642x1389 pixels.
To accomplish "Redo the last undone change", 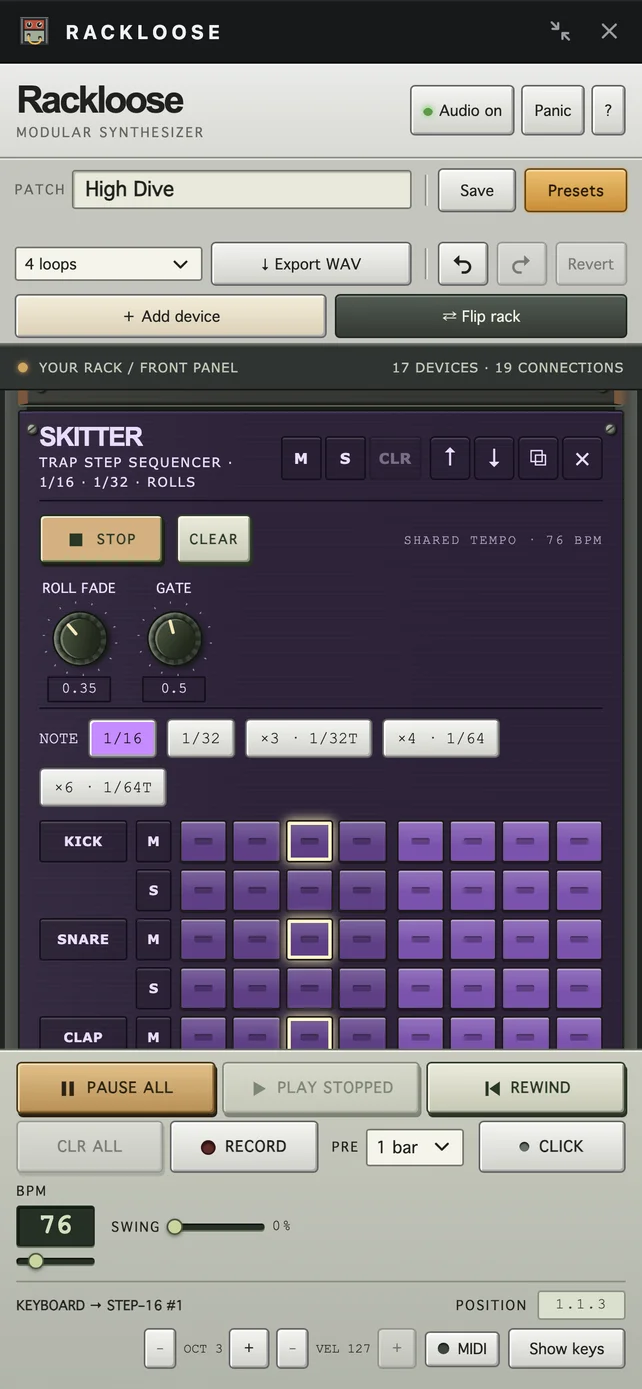I will tap(521, 264).
